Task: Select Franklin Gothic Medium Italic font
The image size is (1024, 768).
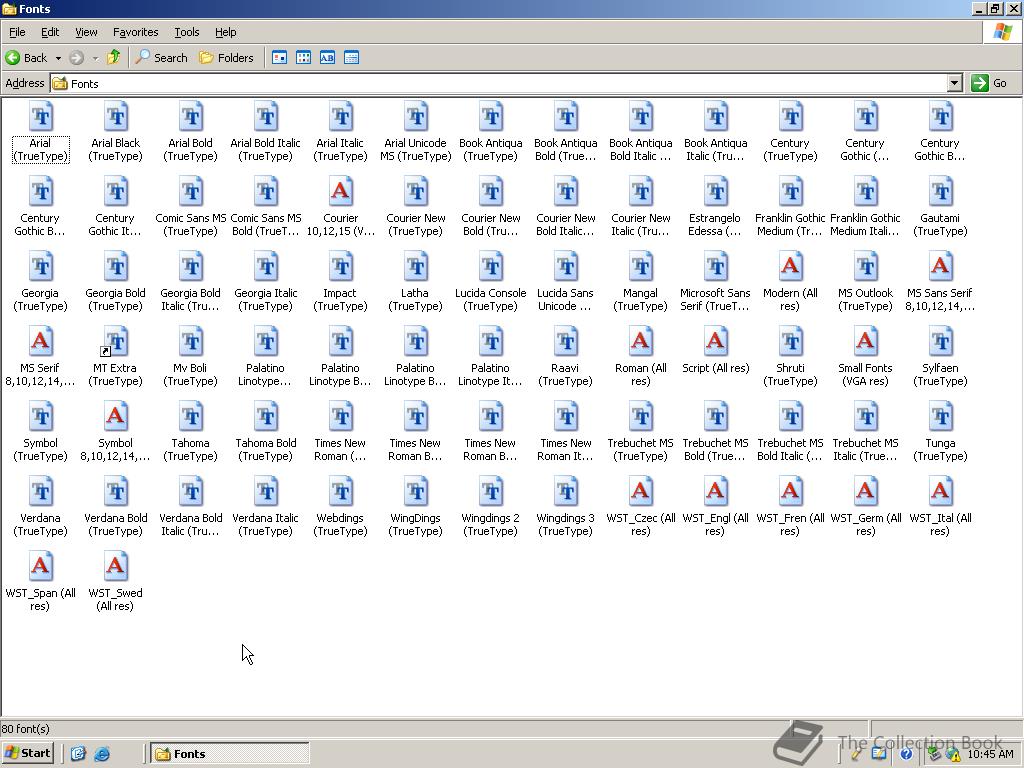Action: point(865,208)
